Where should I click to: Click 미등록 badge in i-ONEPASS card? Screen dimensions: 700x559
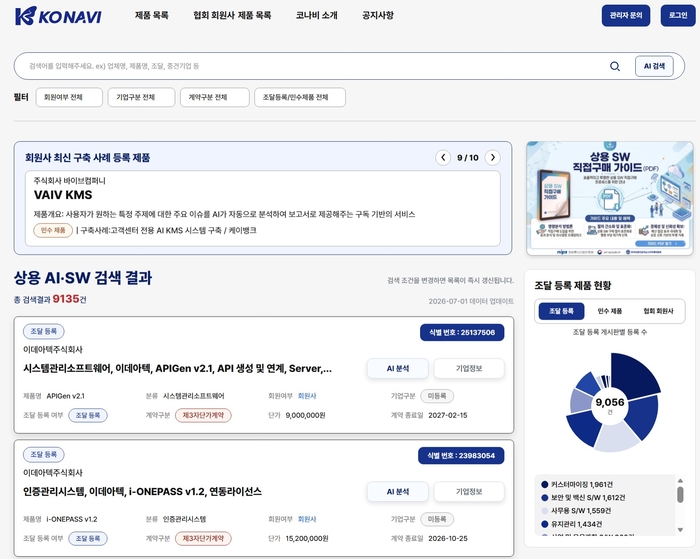437,519
